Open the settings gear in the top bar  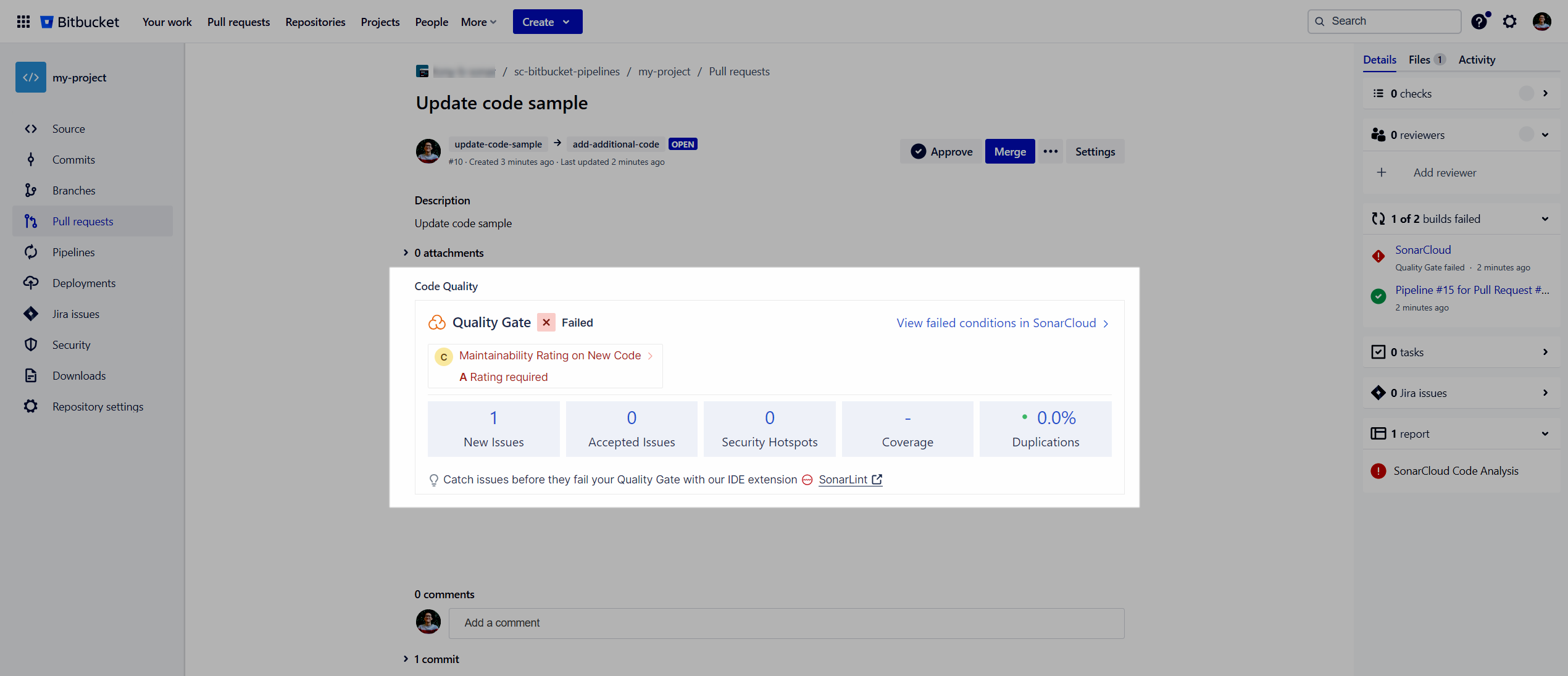[x=1509, y=22]
